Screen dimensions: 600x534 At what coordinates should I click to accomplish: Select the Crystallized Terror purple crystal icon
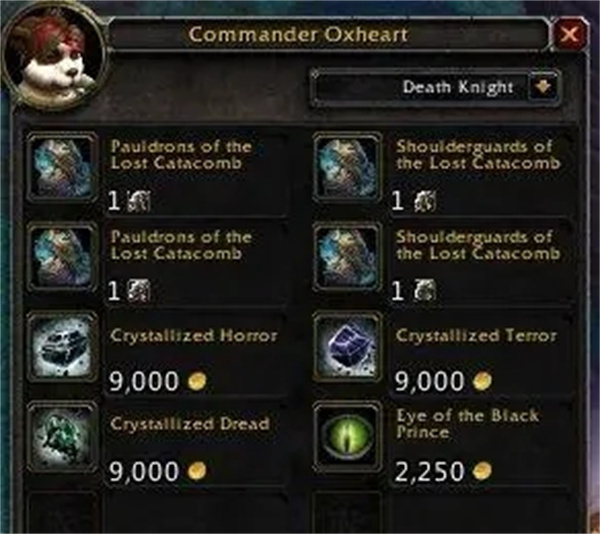click(x=347, y=347)
